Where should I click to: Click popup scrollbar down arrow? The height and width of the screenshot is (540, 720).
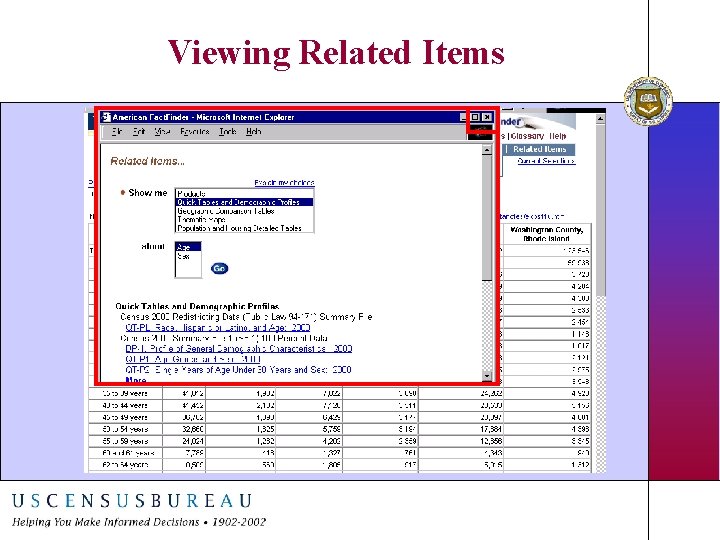coord(487,376)
